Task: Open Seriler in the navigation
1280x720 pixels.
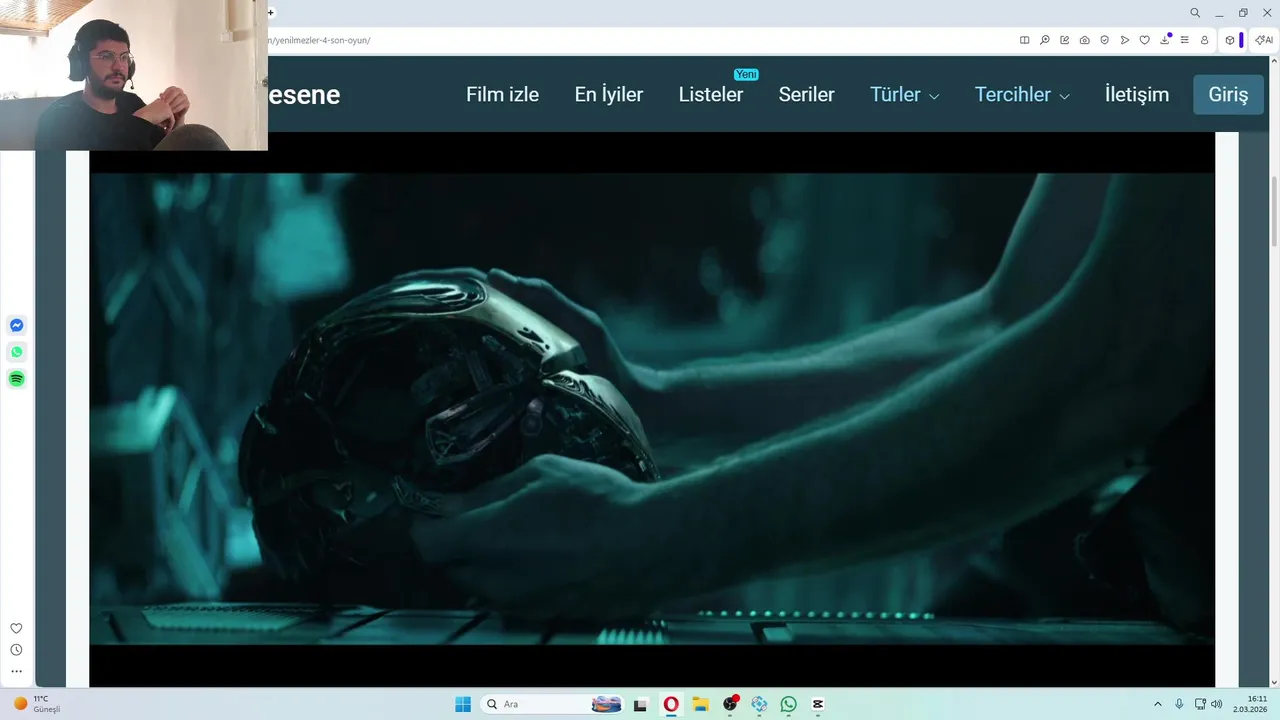Action: click(x=806, y=94)
